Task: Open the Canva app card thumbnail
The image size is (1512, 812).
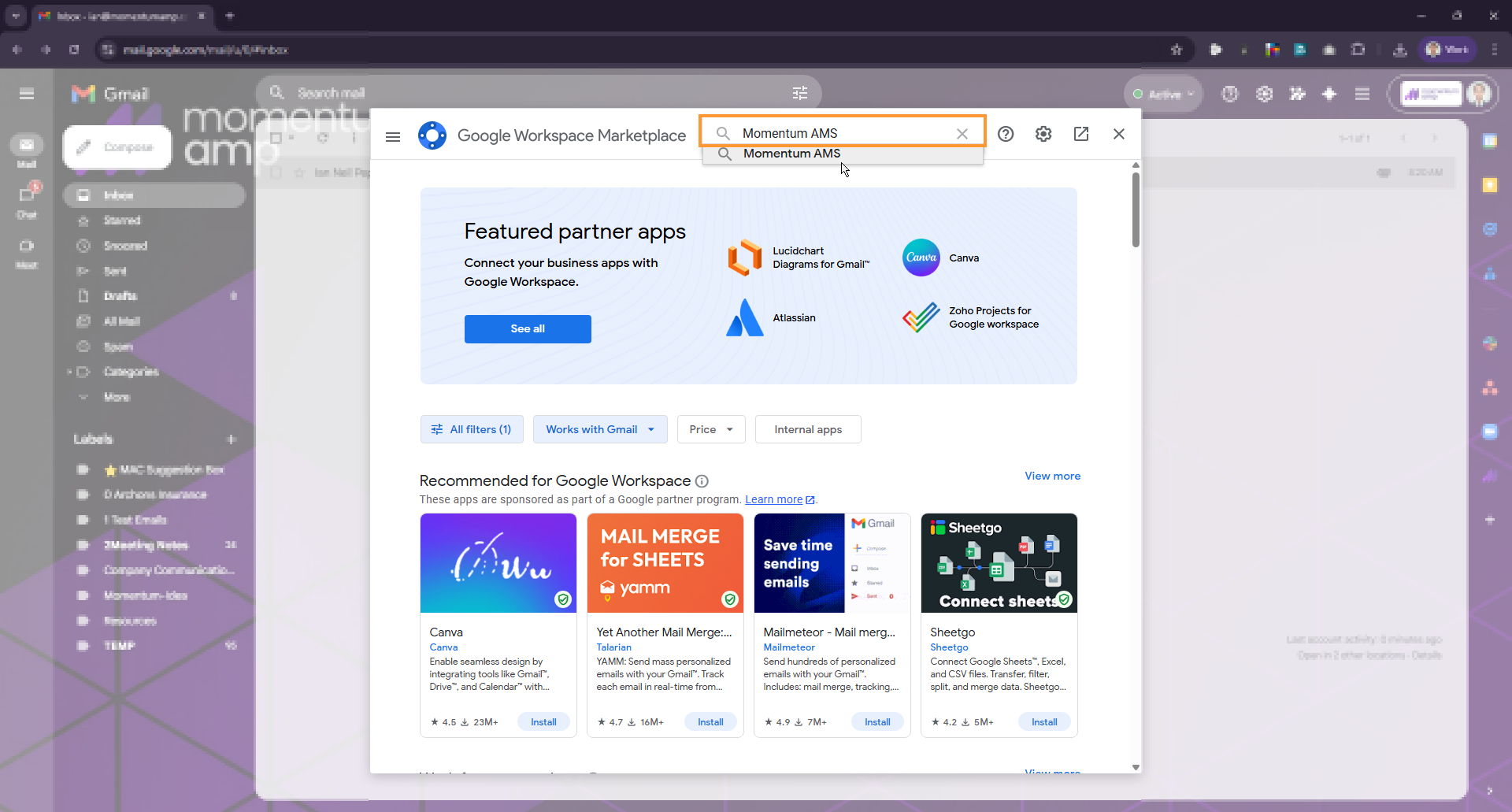Action: (x=498, y=563)
